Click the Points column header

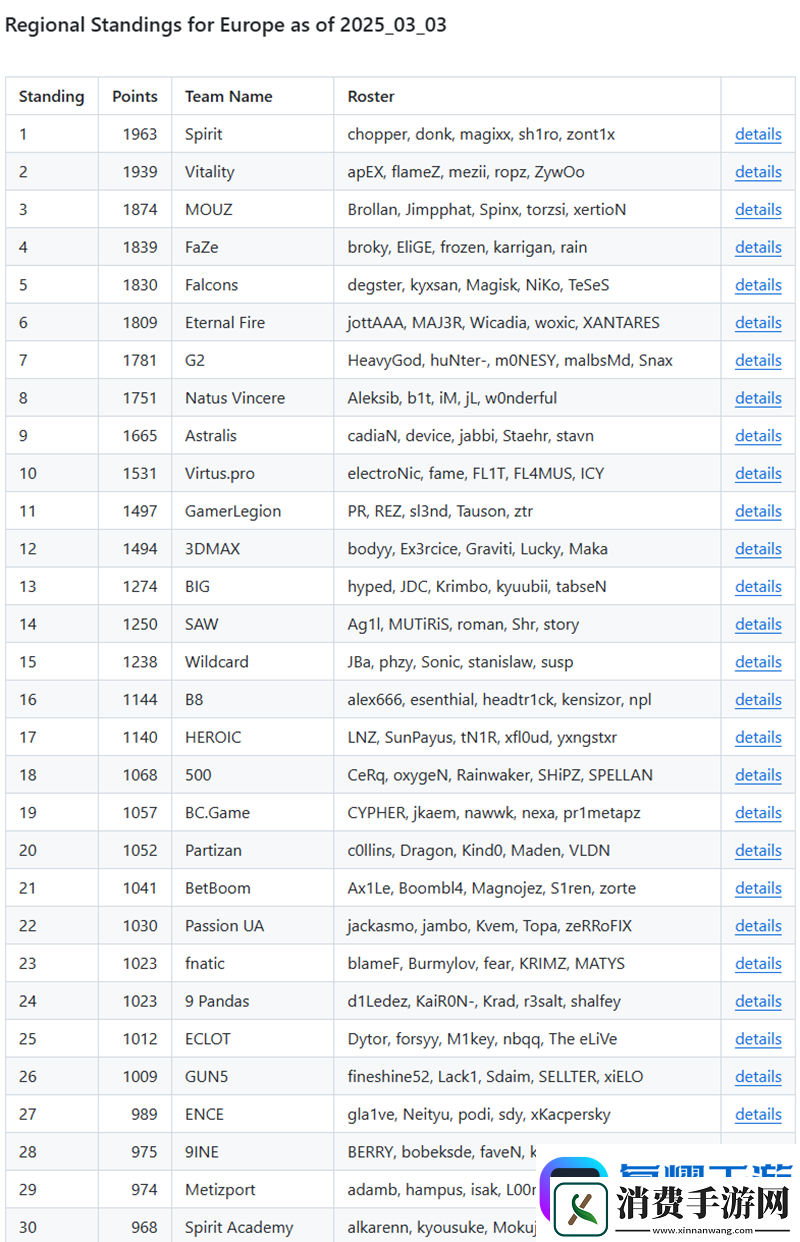(135, 97)
